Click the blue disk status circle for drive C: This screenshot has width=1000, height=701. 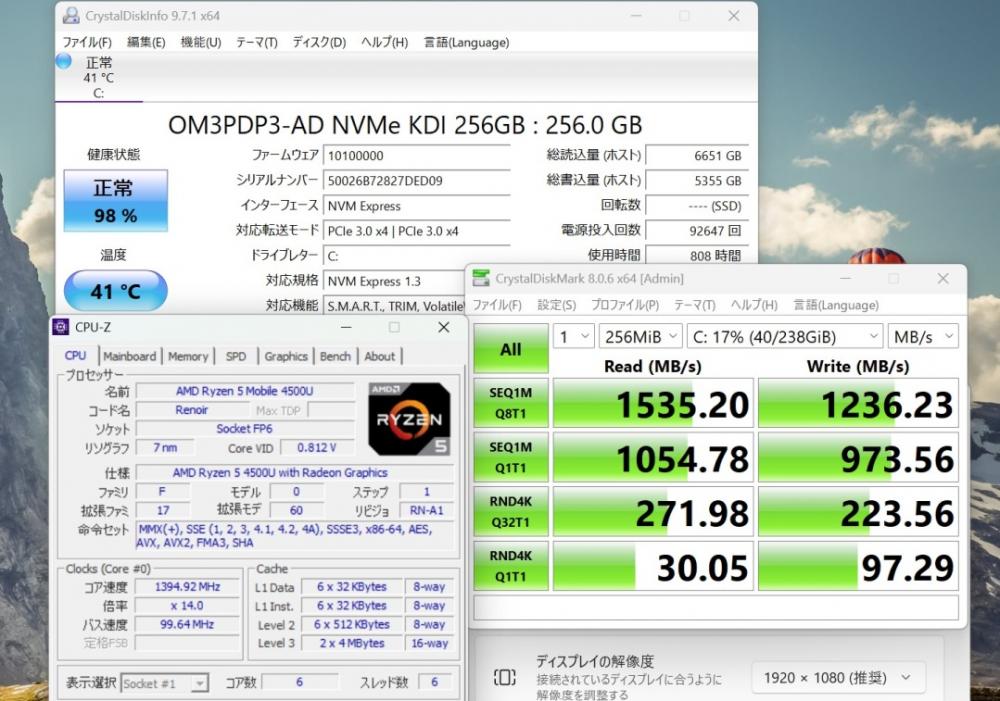coord(64,62)
